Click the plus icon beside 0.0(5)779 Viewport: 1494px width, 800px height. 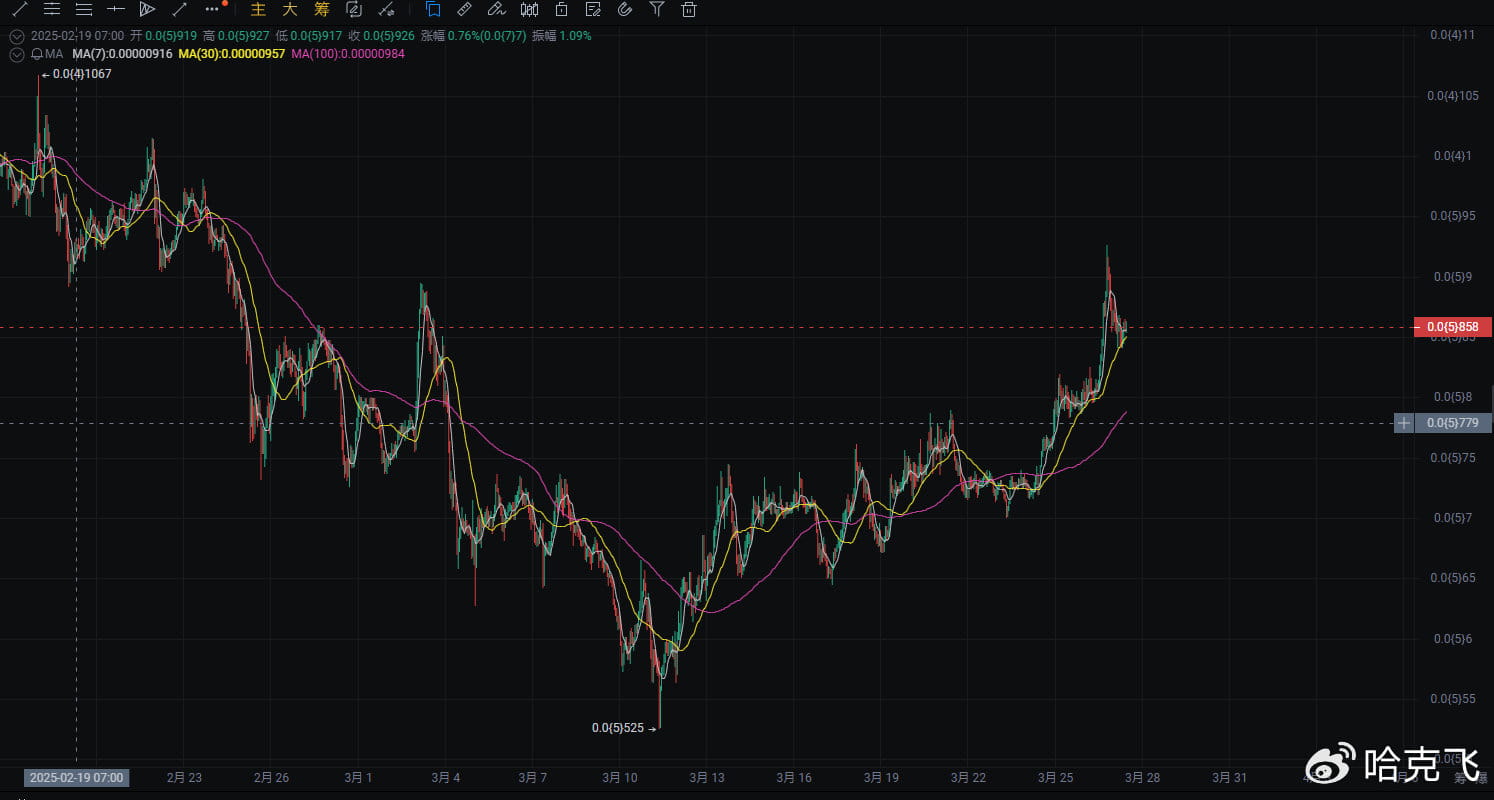(x=1404, y=423)
